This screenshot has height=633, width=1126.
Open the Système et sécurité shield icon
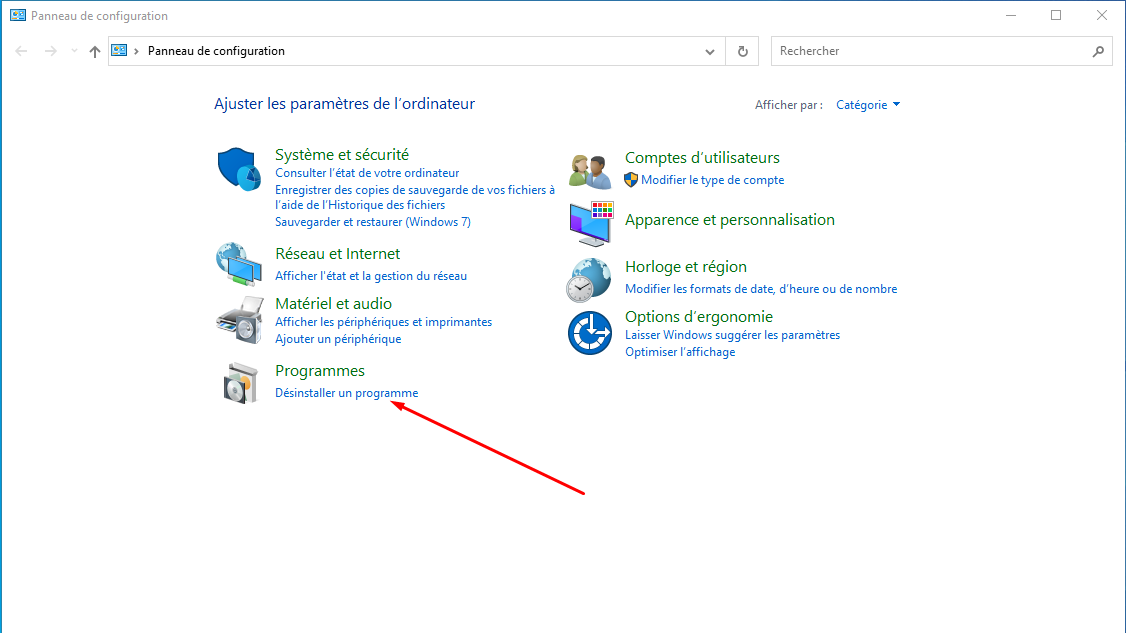238,169
